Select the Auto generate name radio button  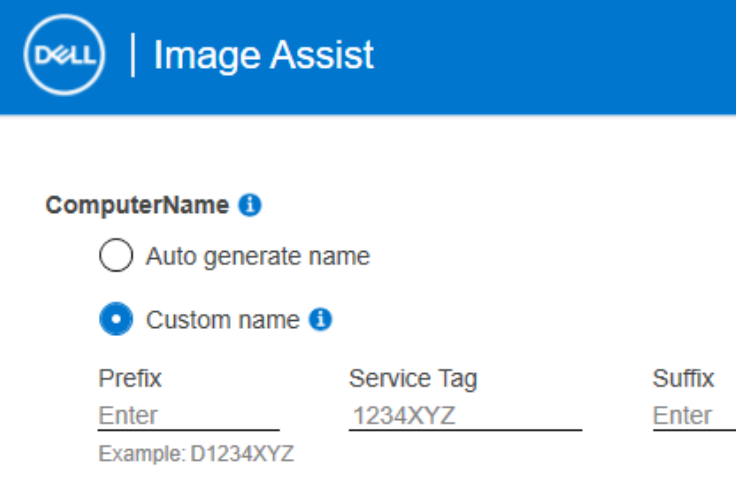click(x=116, y=257)
